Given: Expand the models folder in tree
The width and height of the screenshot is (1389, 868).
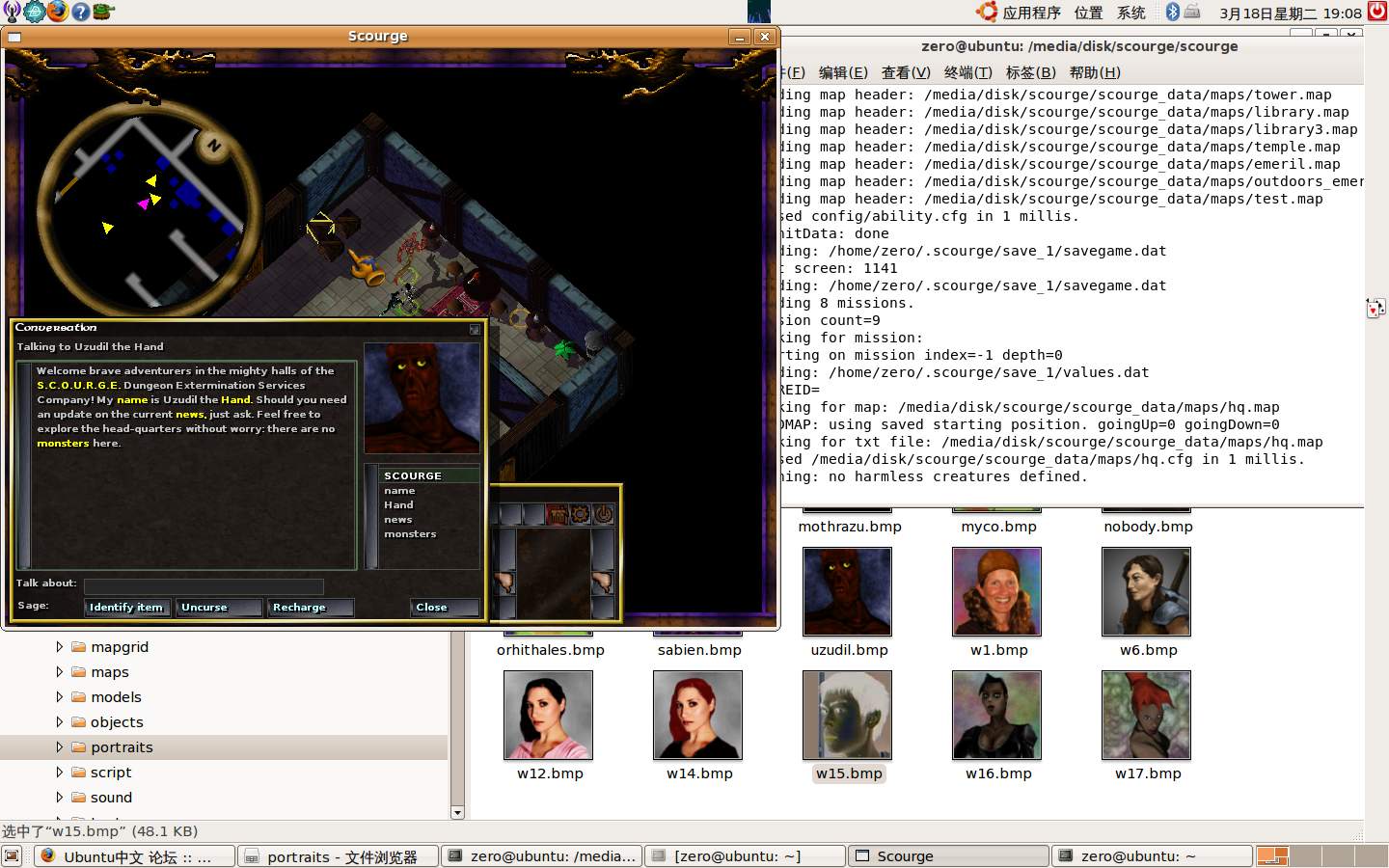Looking at the screenshot, I should tap(59, 697).
